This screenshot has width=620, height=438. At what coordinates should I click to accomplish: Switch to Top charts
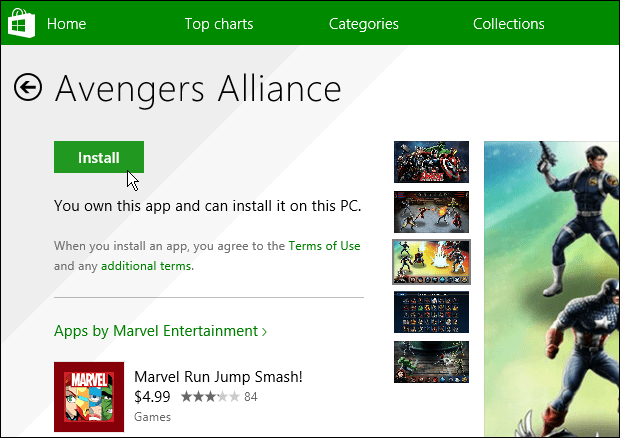[x=219, y=24]
